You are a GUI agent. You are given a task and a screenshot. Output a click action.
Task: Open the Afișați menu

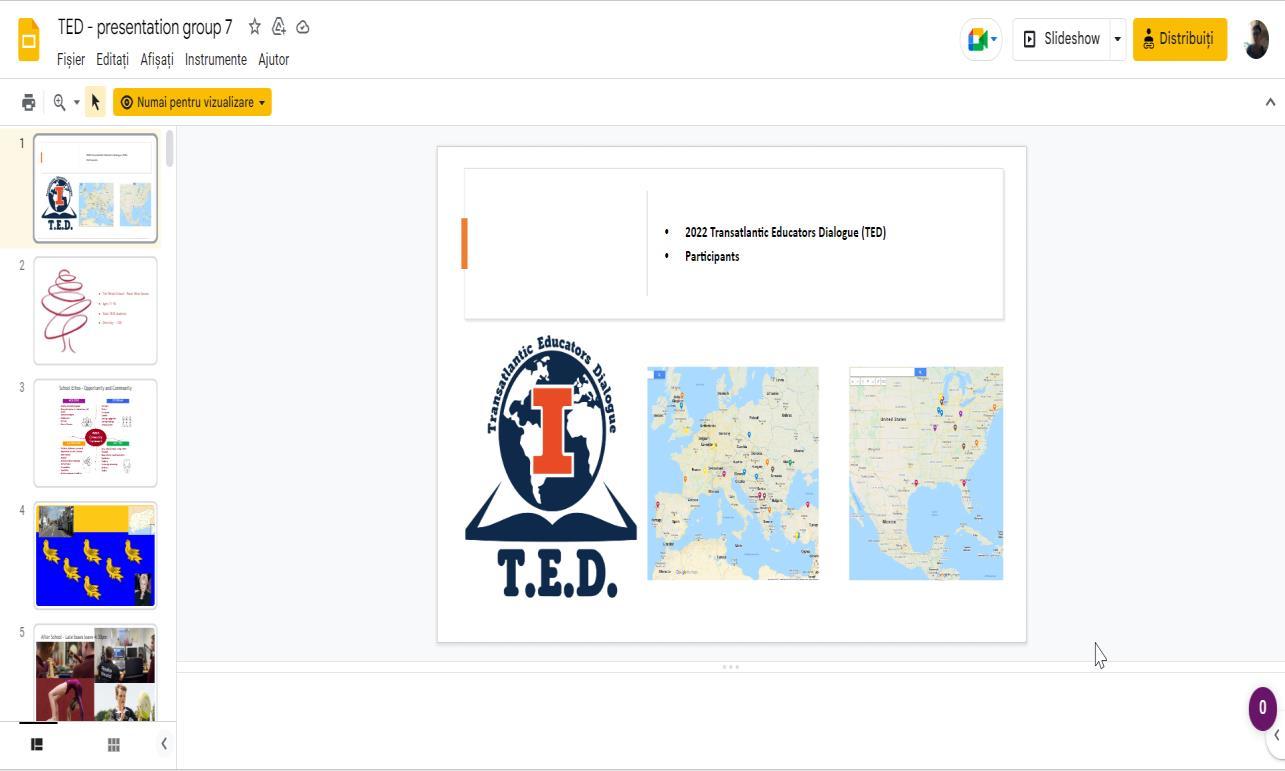(157, 59)
